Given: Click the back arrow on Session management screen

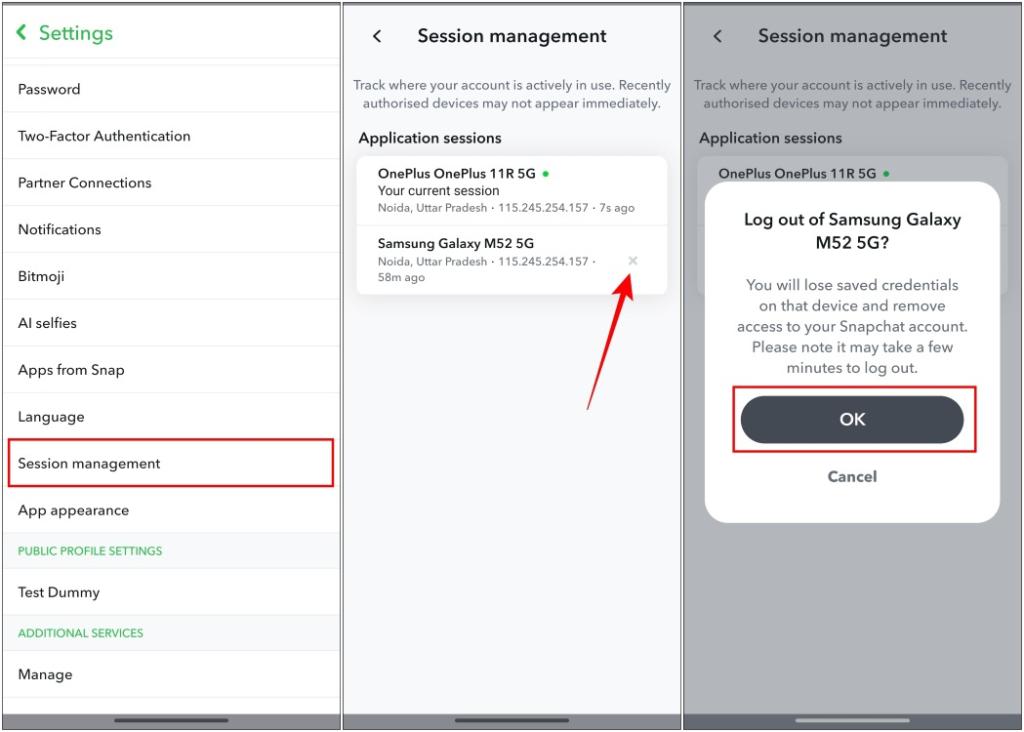Looking at the screenshot, I should 377,35.
